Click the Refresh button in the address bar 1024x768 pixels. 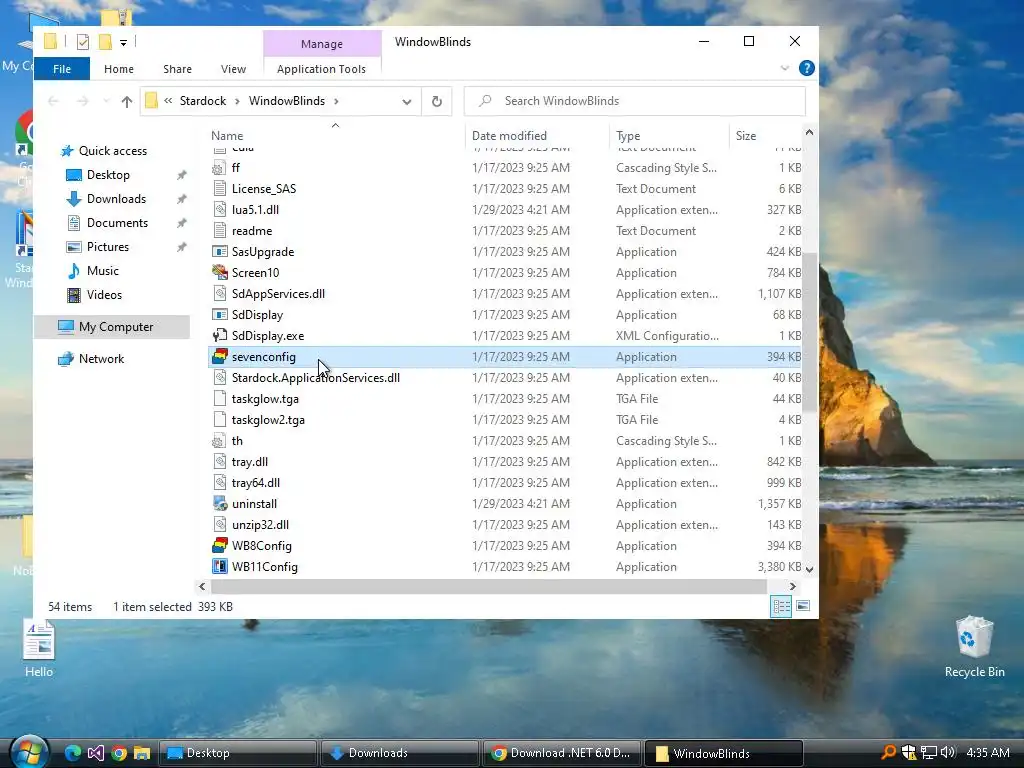pos(437,101)
